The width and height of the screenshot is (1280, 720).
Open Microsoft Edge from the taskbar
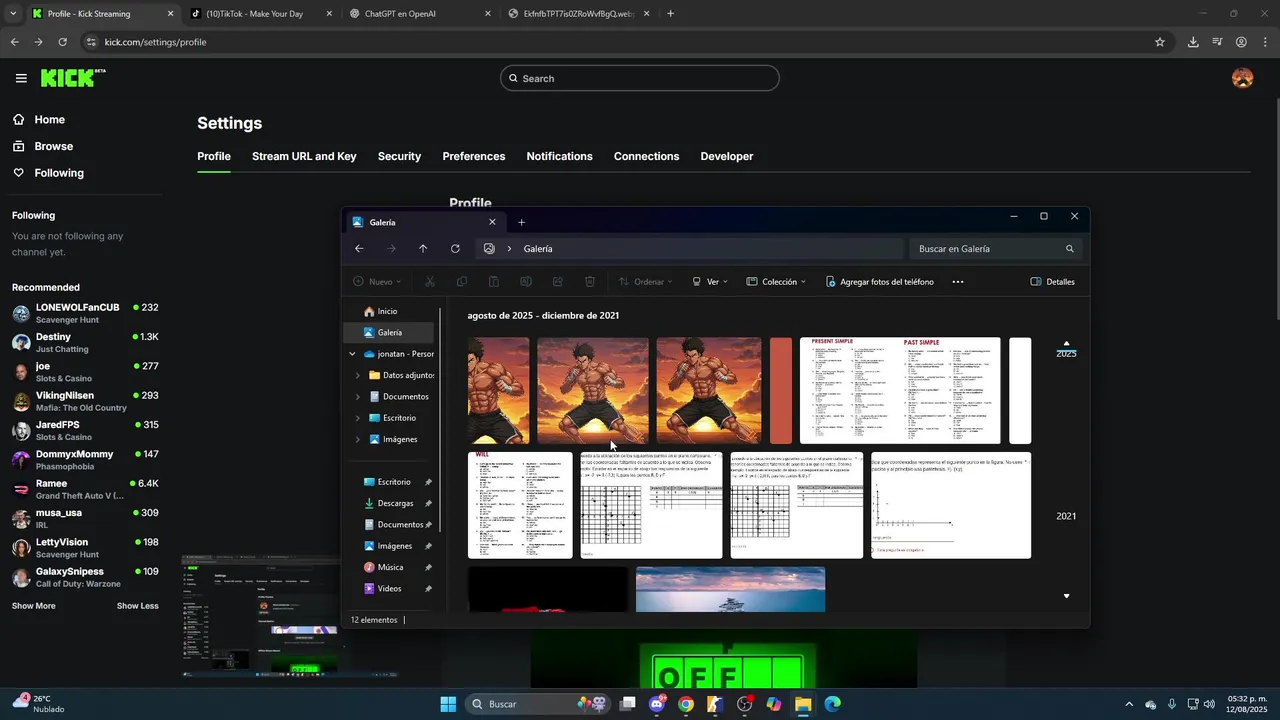(x=832, y=704)
